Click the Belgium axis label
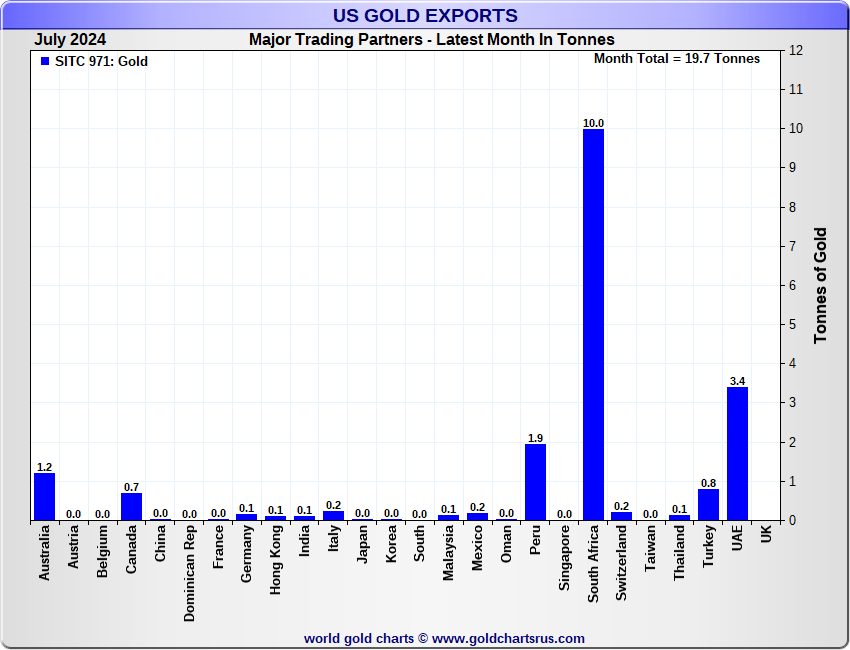 click(x=102, y=551)
